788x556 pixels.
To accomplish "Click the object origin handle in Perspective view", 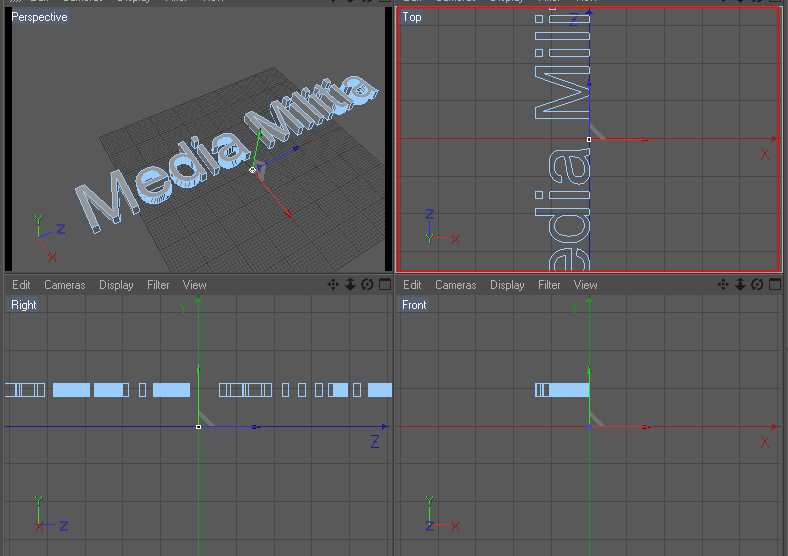I will (x=253, y=170).
